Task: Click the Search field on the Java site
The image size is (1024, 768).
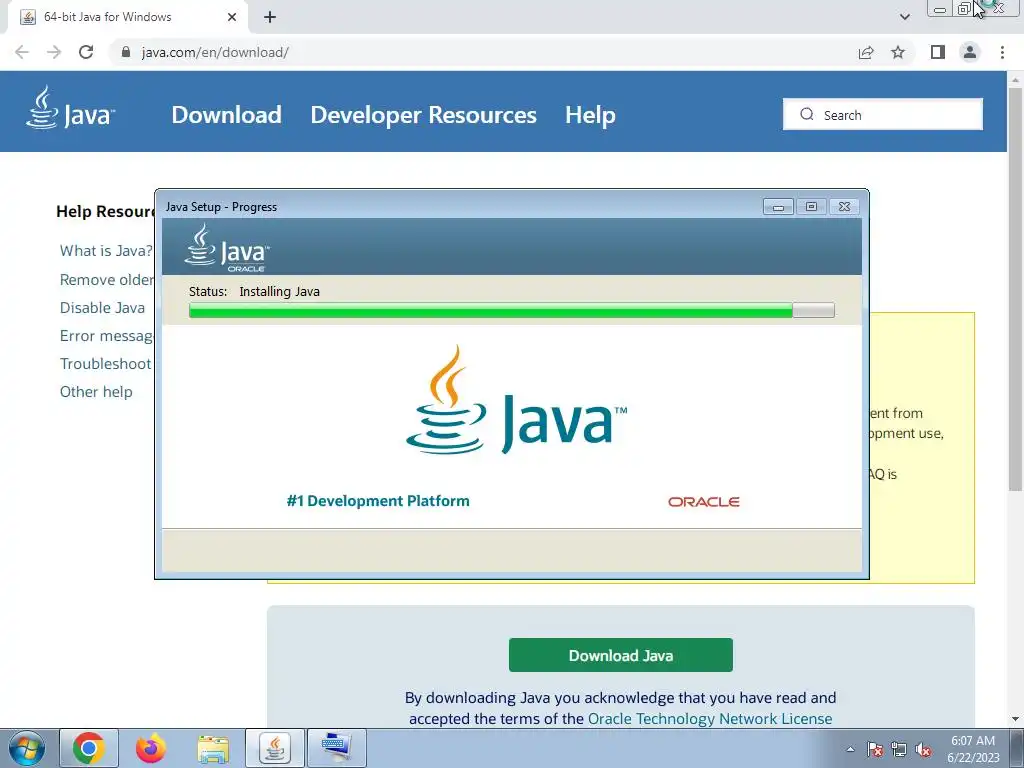Action: pos(883,114)
